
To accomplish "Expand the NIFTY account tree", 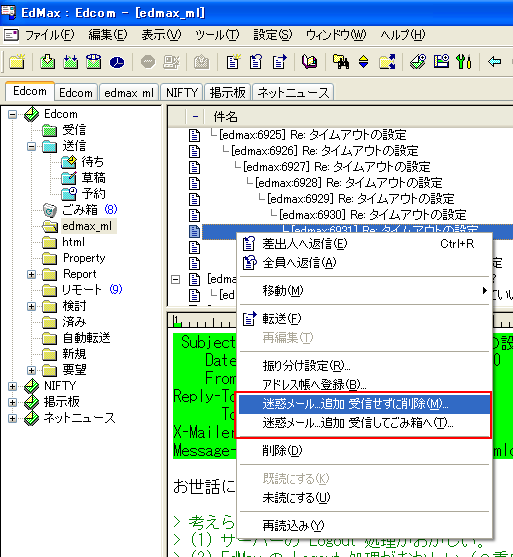I will click(12, 386).
